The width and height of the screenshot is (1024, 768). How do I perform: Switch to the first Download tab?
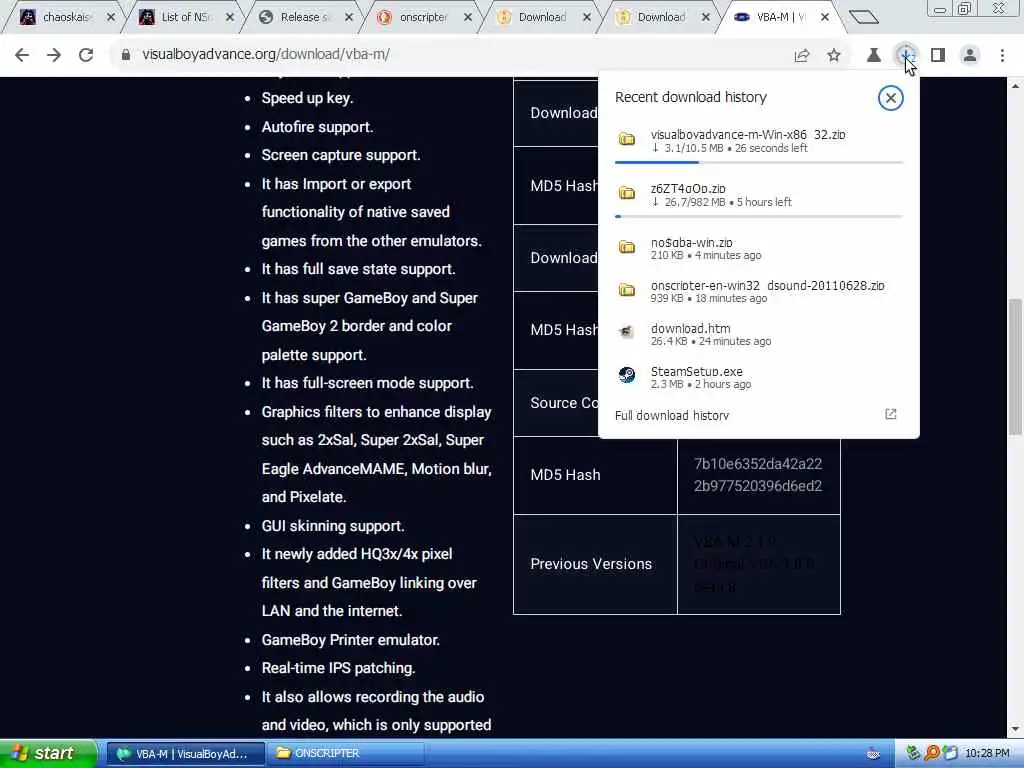pyautogui.click(x=540, y=18)
